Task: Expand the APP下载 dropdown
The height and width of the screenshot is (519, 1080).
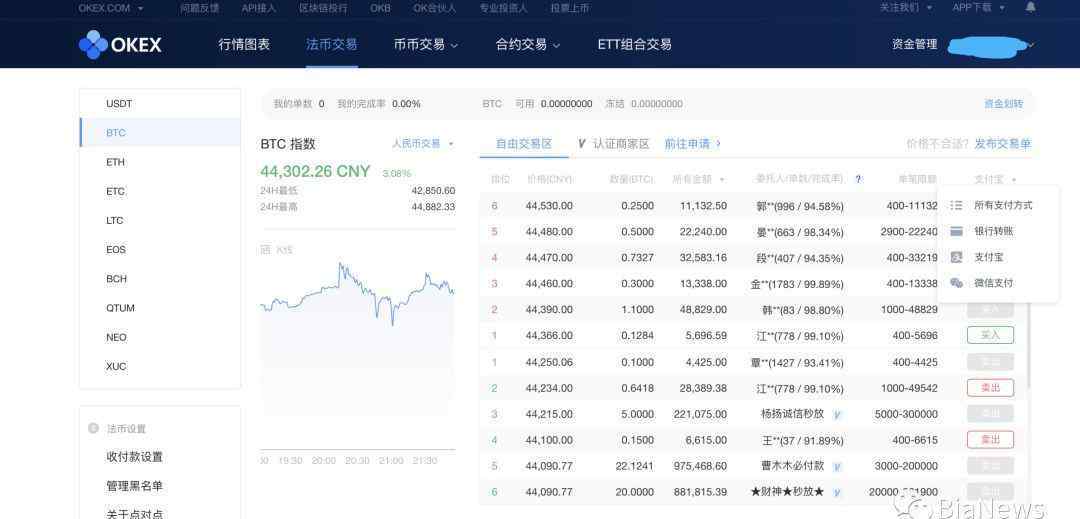Action: tap(978, 8)
